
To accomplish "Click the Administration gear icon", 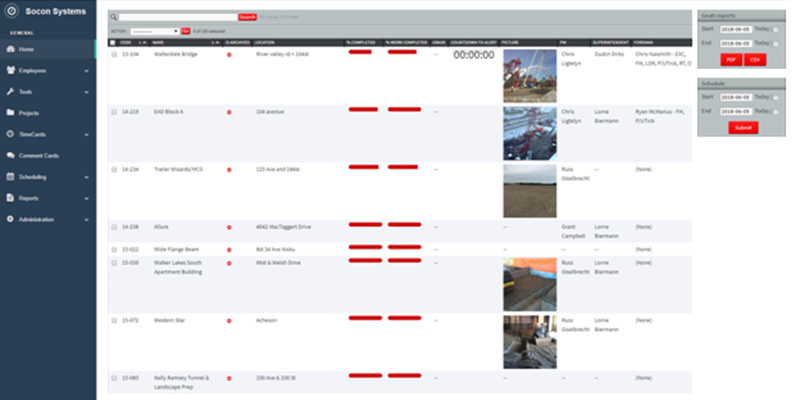I will point(9,219).
